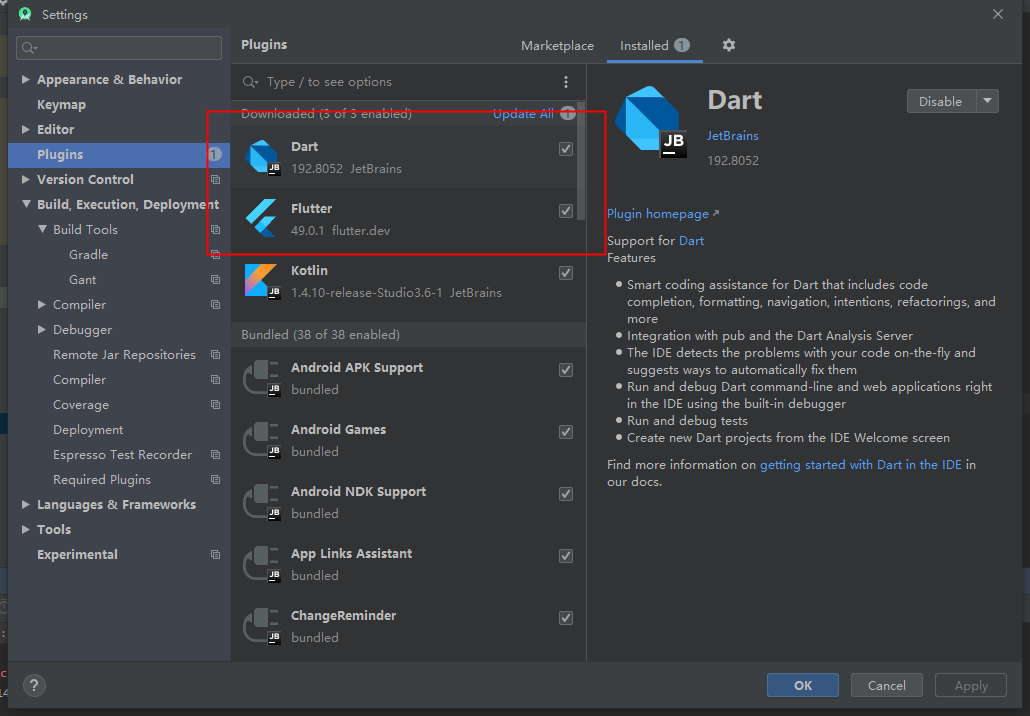Click the OK button
The image size is (1030, 716).
pyautogui.click(x=803, y=685)
